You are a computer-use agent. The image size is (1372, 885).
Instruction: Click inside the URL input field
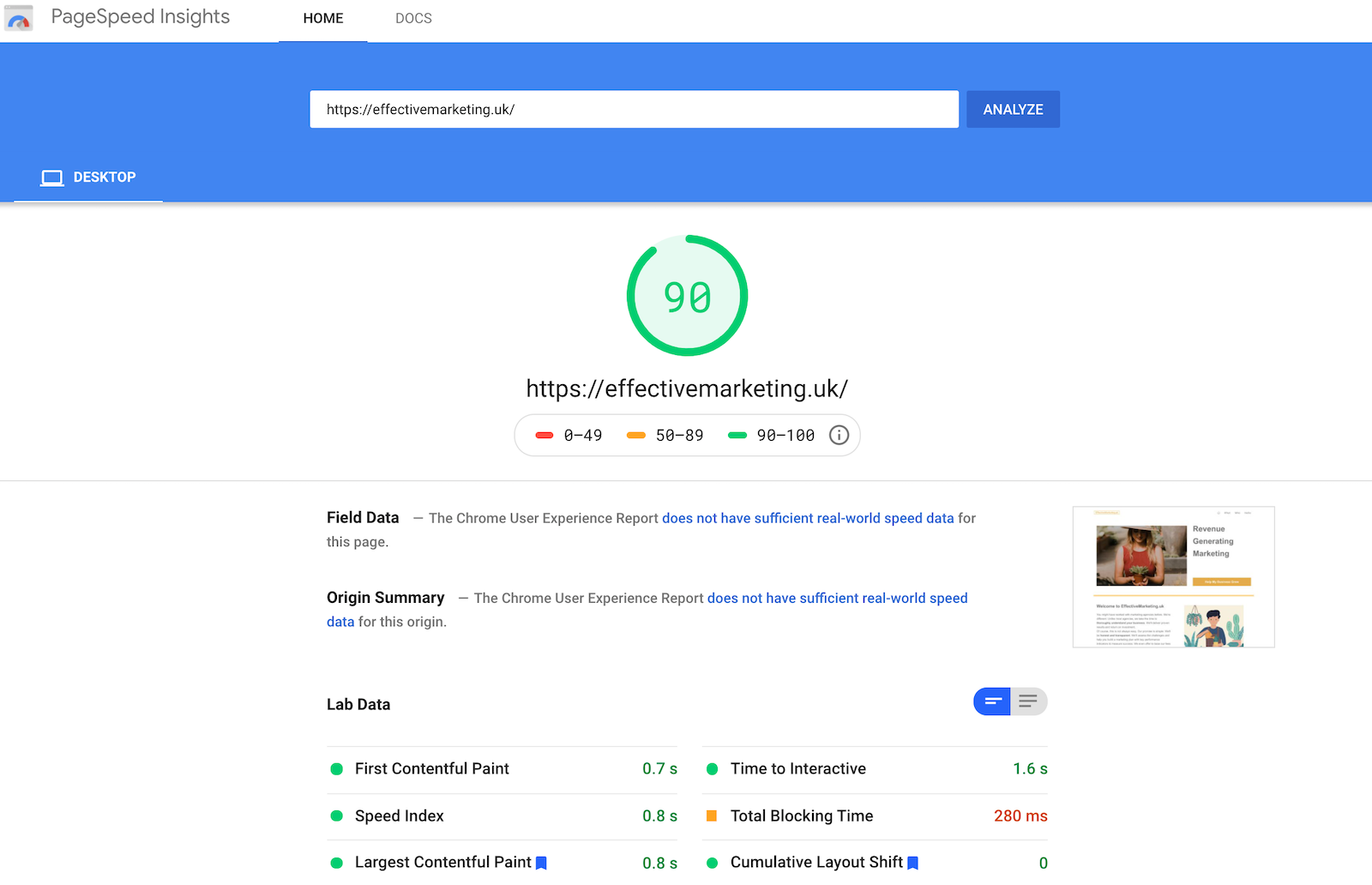click(634, 109)
